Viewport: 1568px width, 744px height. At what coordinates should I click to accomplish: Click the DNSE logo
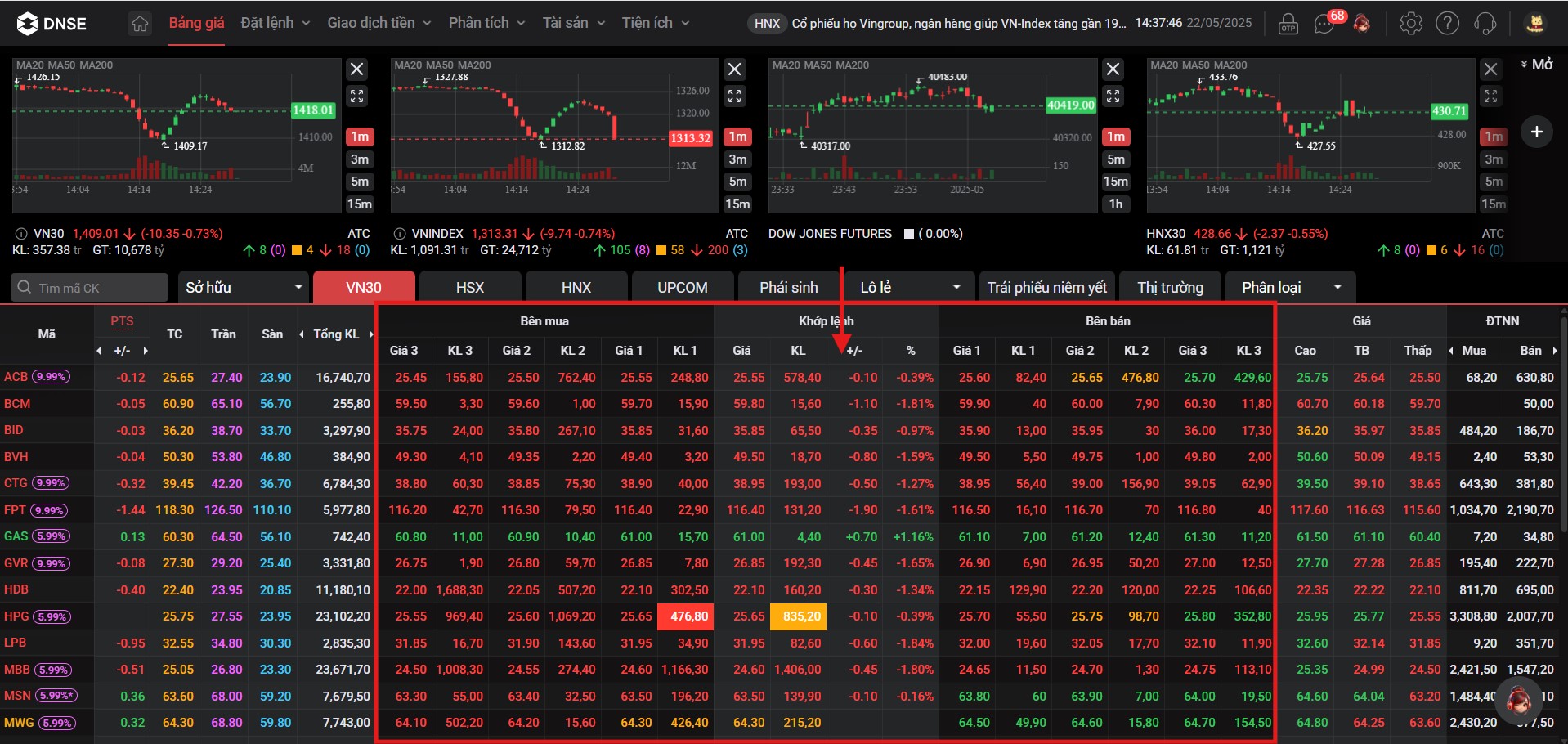tap(52, 24)
